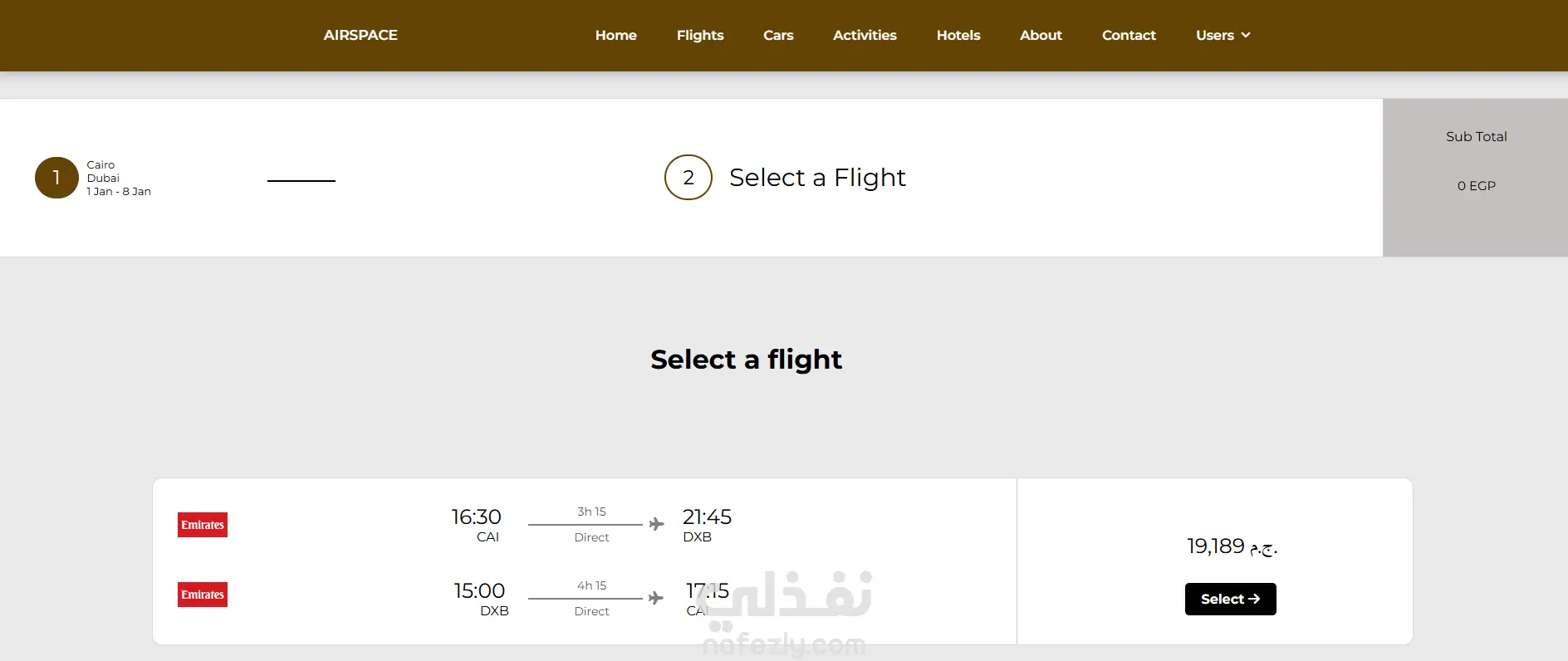The height and width of the screenshot is (661, 1568).
Task: Click the return flight airplane icon
Action: 656,598
